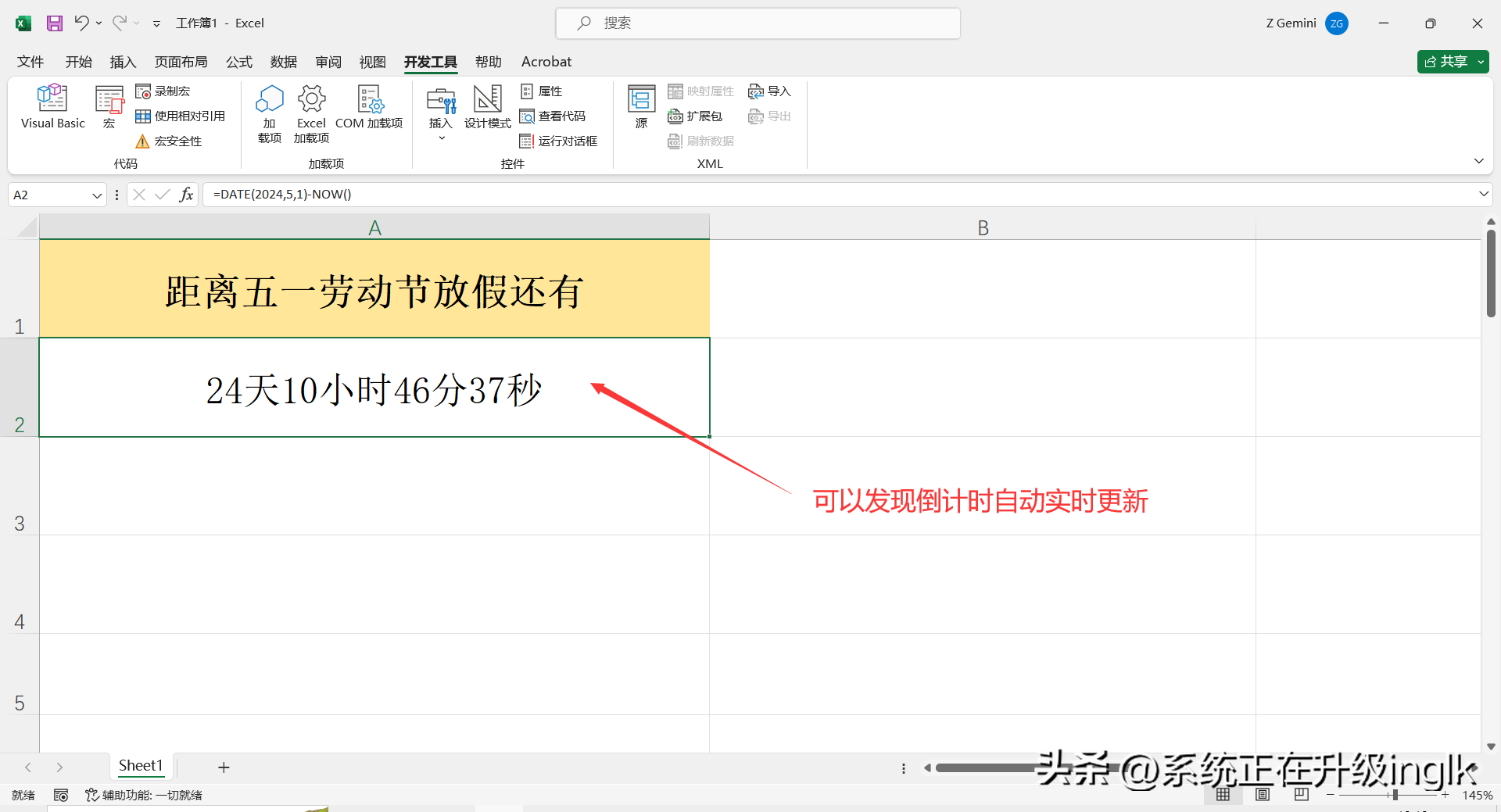Select row 3 header
Screen dimensions: 1501x812
pyautogui.click(x=20, y=486)
